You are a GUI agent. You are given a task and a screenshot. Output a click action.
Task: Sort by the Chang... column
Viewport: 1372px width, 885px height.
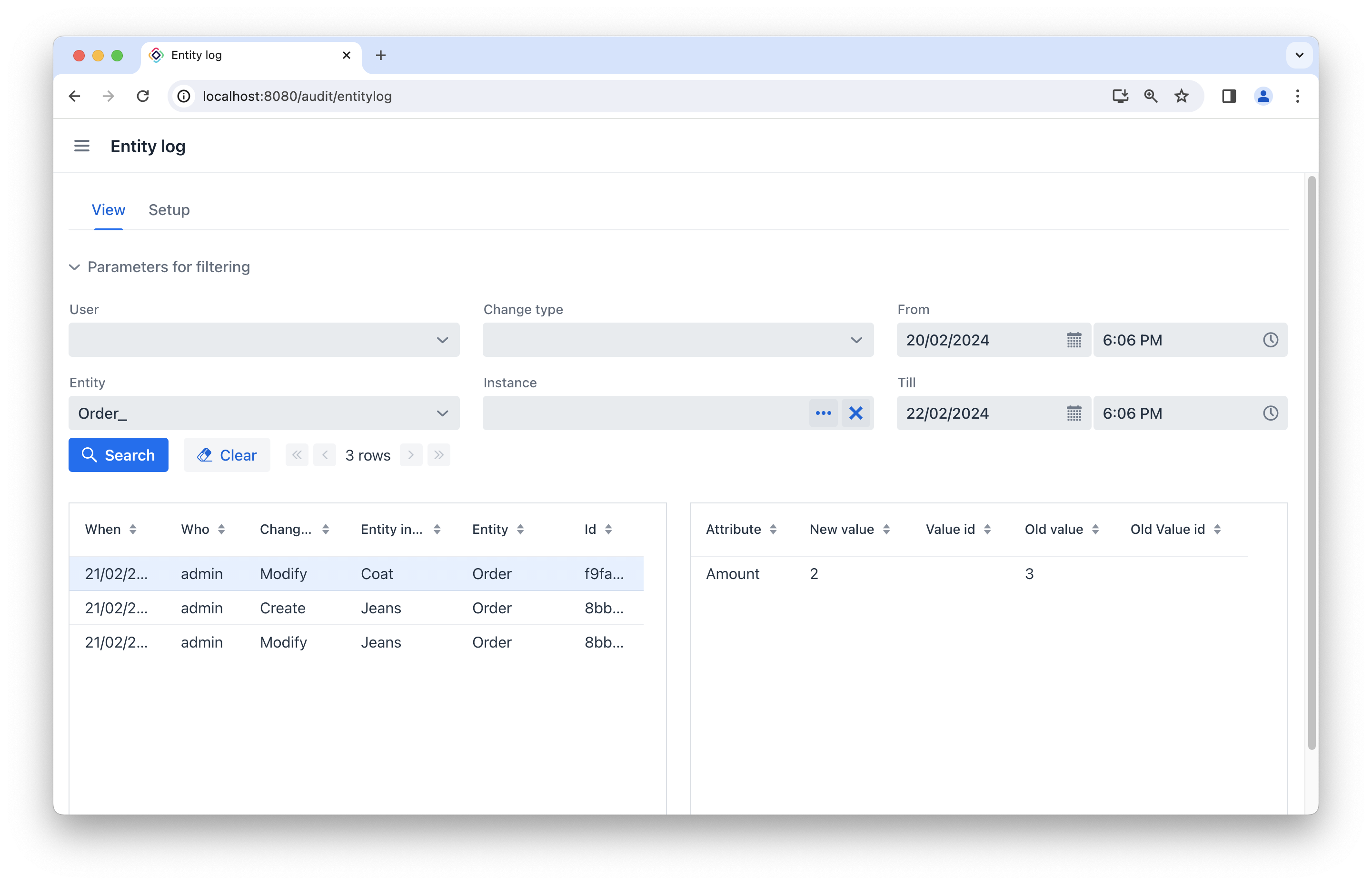coord(326,529)
